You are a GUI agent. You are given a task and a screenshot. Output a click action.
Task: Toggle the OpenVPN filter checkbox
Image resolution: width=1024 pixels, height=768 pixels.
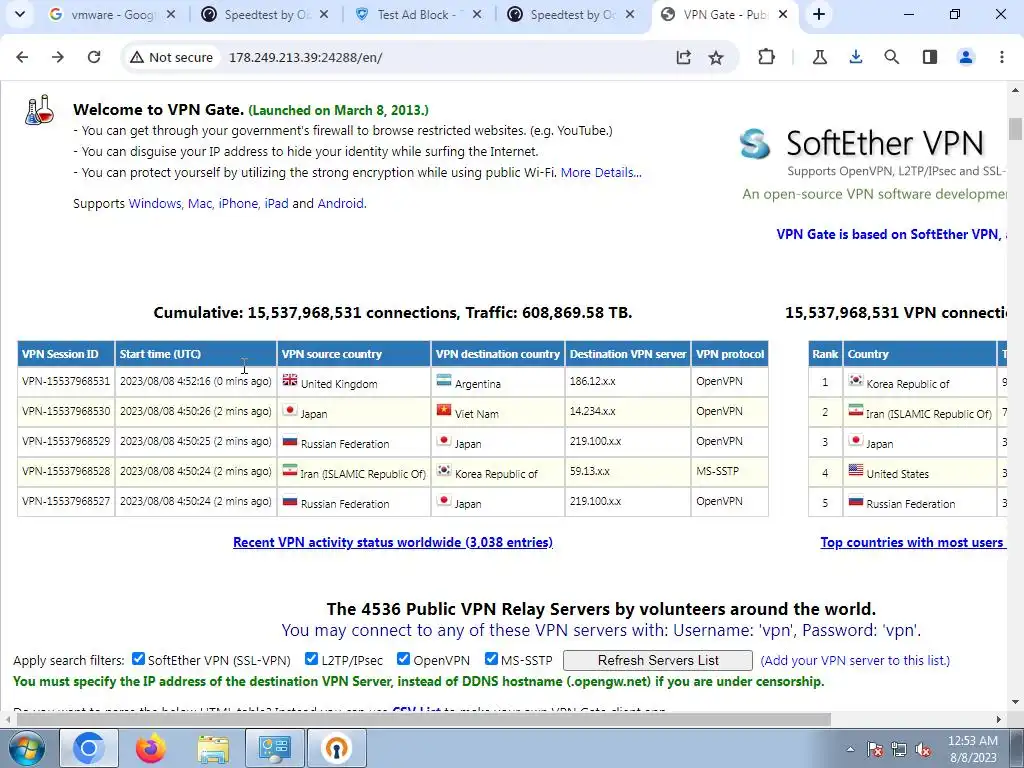point(404,659)
